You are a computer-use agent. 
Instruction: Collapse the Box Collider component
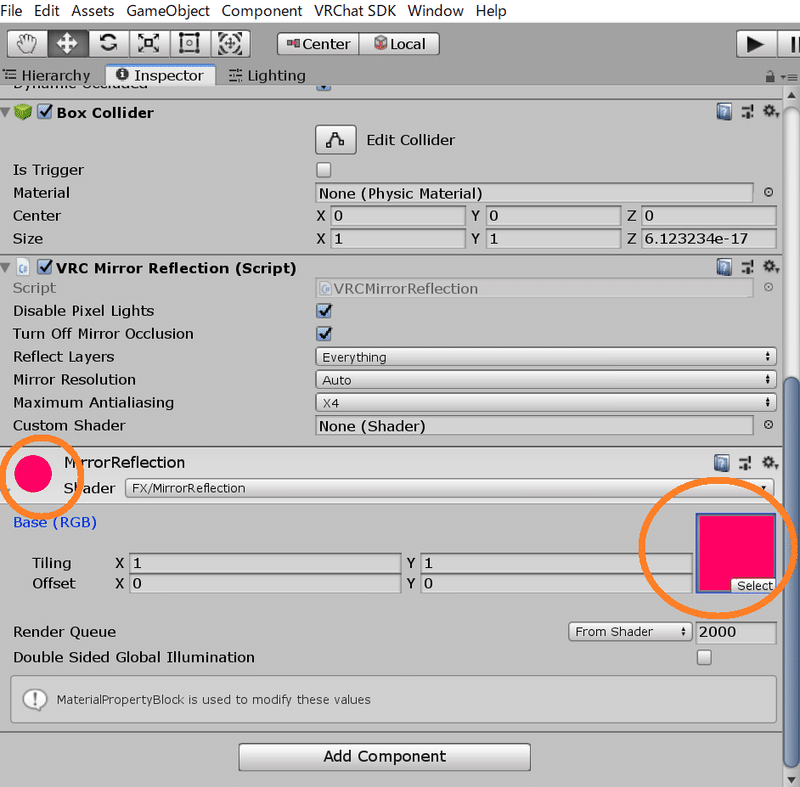pyautogui.click(x=5, y=112)
